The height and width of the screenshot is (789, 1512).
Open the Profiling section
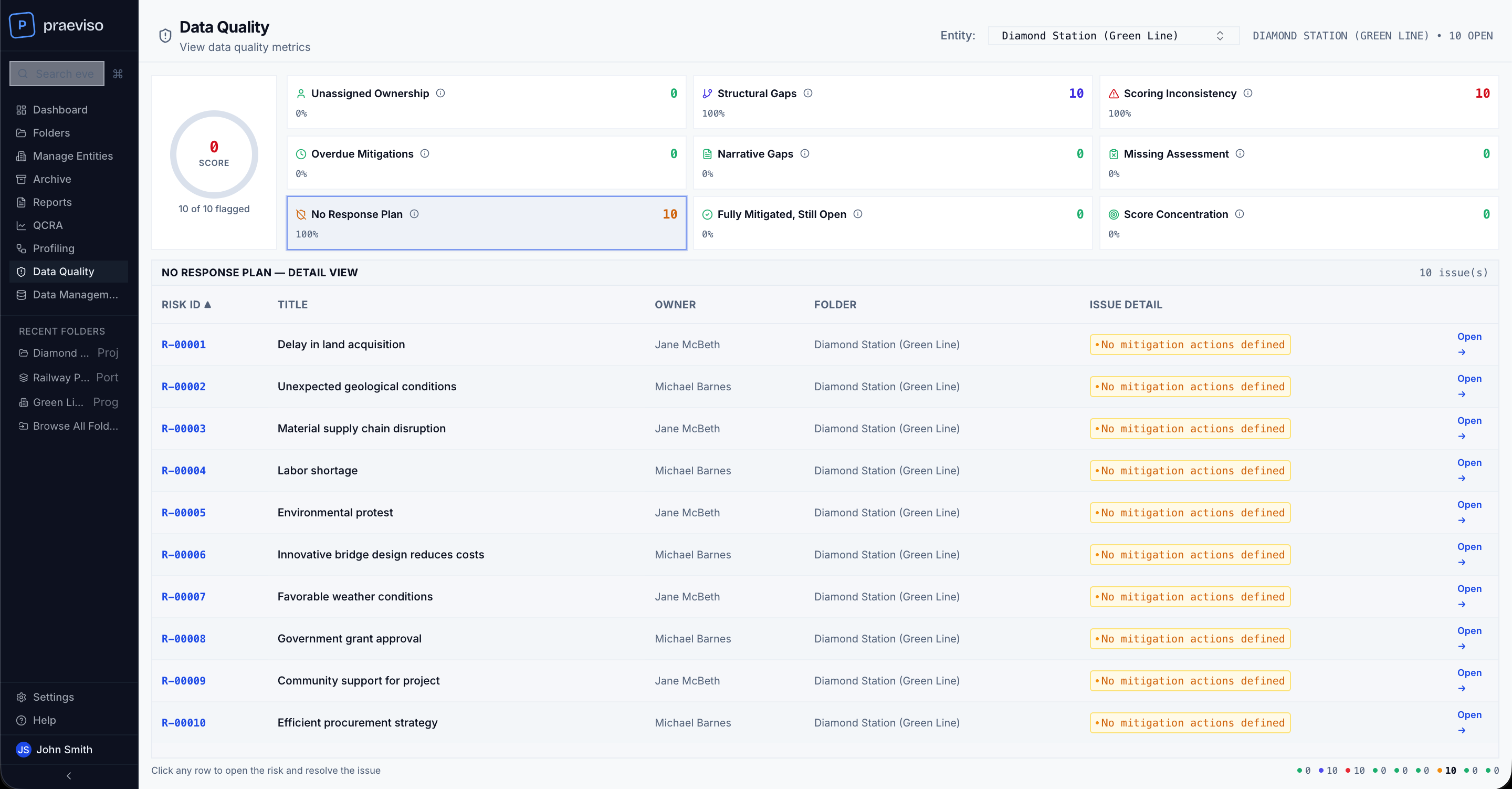54,248
